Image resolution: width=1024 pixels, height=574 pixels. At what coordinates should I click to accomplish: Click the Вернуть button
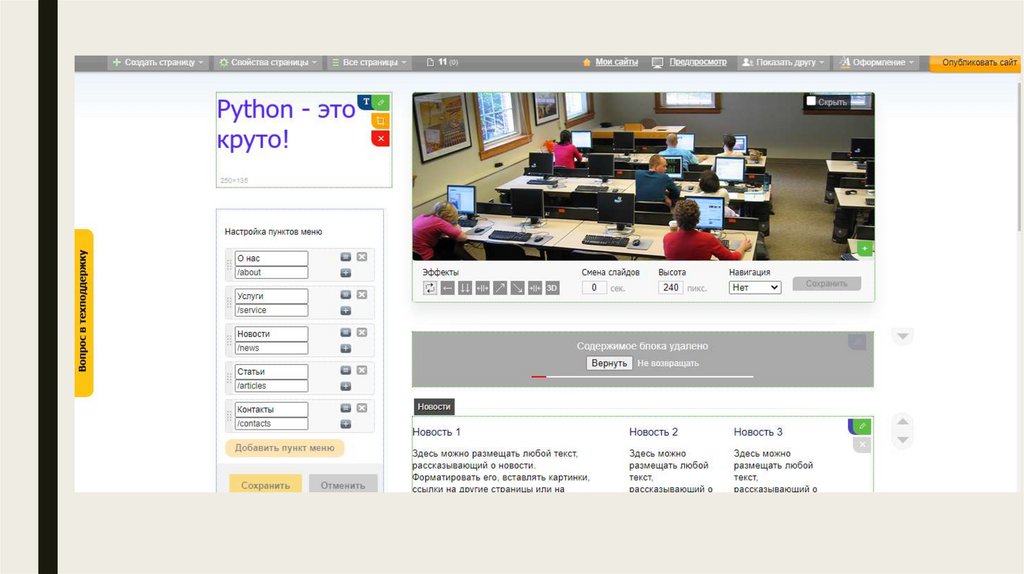tap(609, 363)
